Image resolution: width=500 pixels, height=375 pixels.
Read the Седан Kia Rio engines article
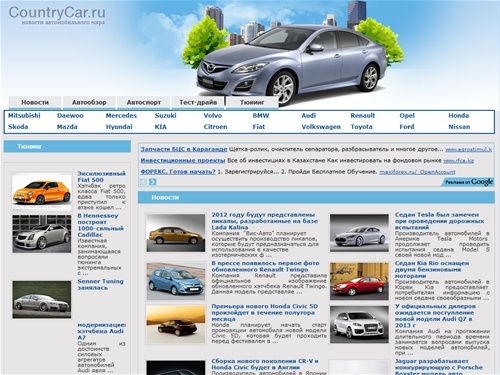432,269
